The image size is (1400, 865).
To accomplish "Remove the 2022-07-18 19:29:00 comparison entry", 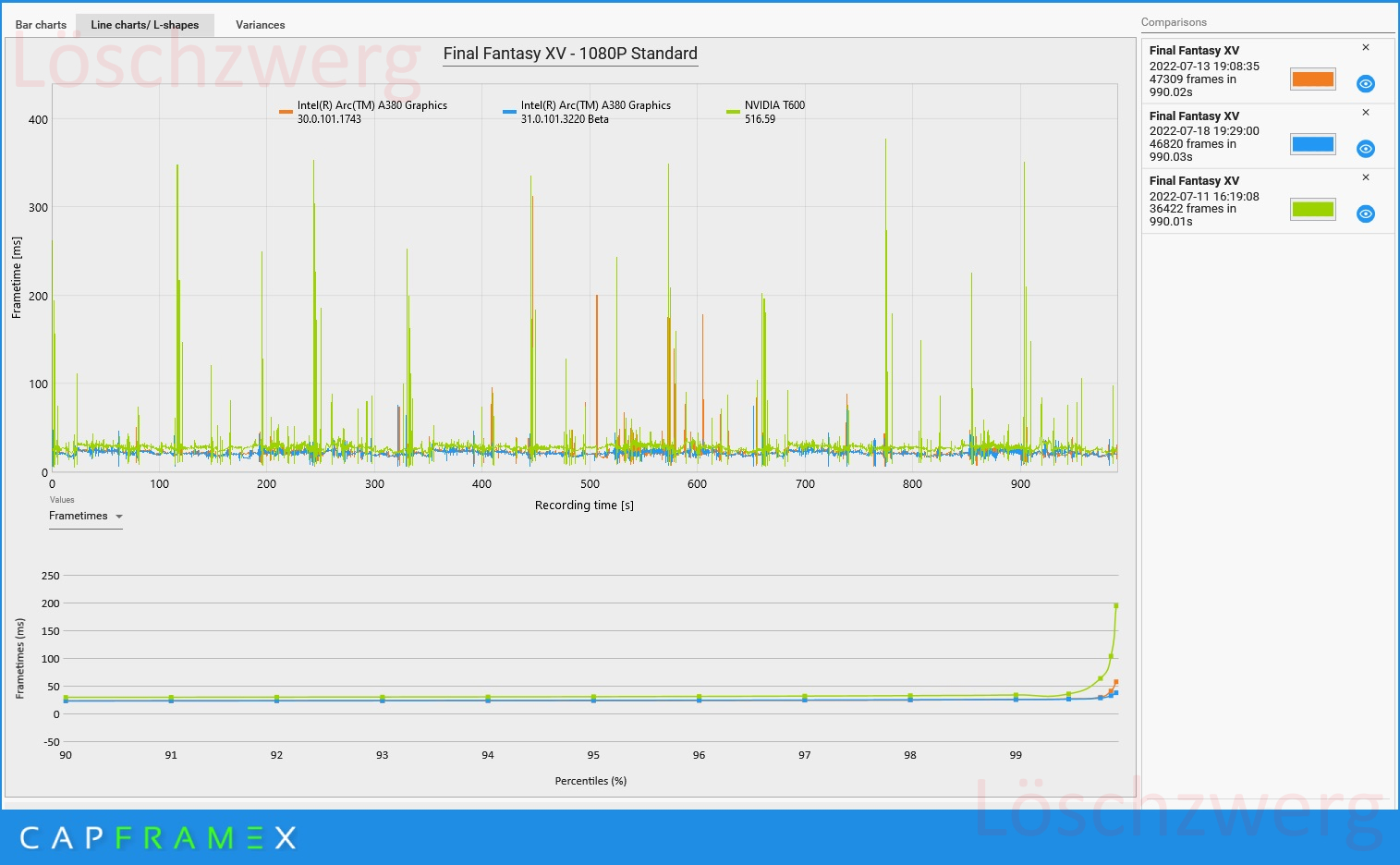I will pos(1366,113).
